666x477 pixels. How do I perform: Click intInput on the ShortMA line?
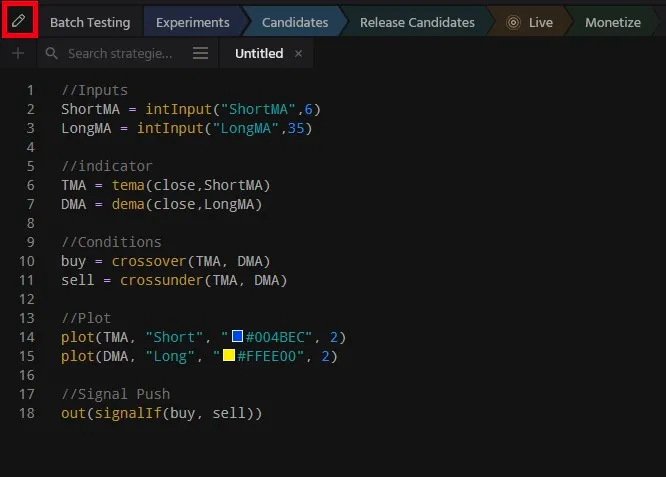178,109
